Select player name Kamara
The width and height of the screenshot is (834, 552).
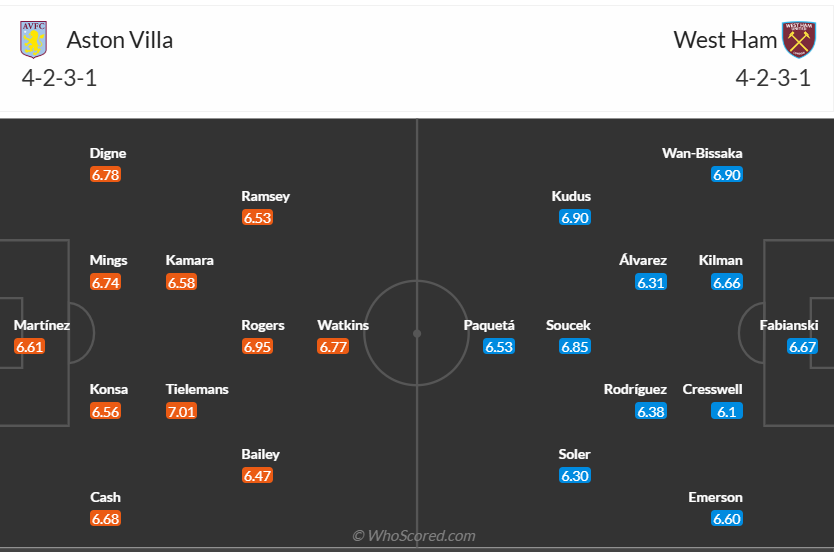pos(190,261)
